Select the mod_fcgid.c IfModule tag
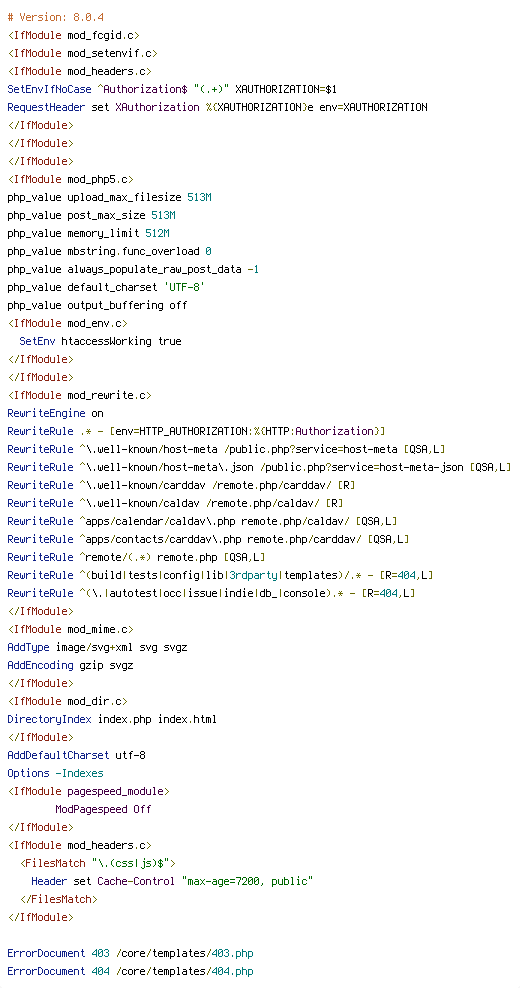Image resolution: width=520 pixels, height=988 pixels. pos(74,35)
